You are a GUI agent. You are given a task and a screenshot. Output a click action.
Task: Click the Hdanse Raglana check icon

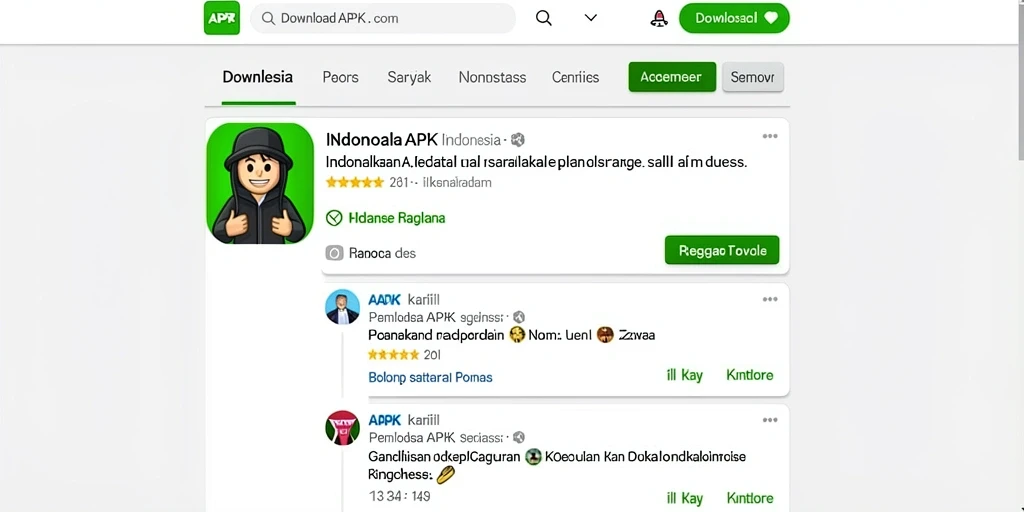point(334,218)
